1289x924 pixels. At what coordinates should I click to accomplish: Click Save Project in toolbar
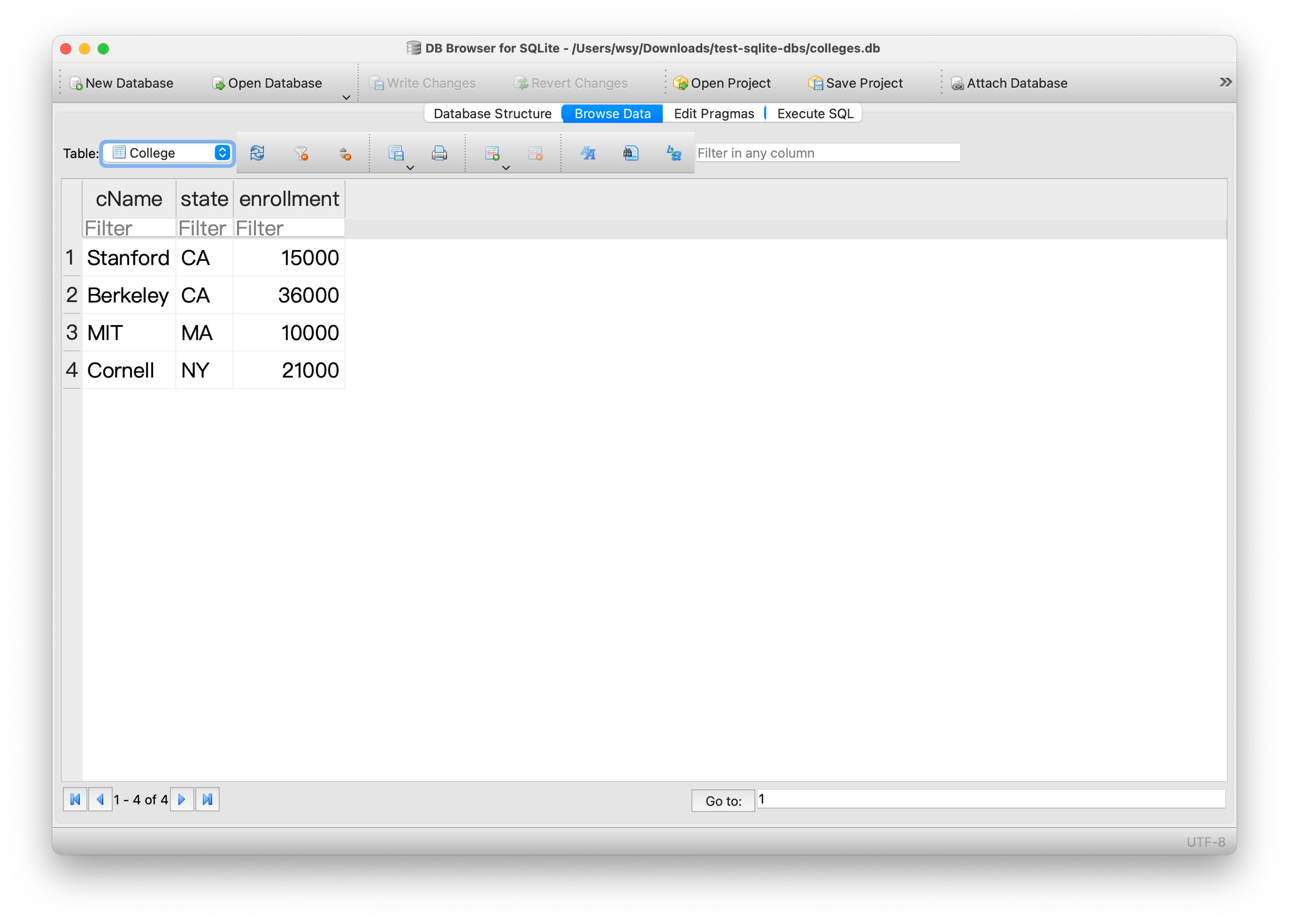(855, 83)
